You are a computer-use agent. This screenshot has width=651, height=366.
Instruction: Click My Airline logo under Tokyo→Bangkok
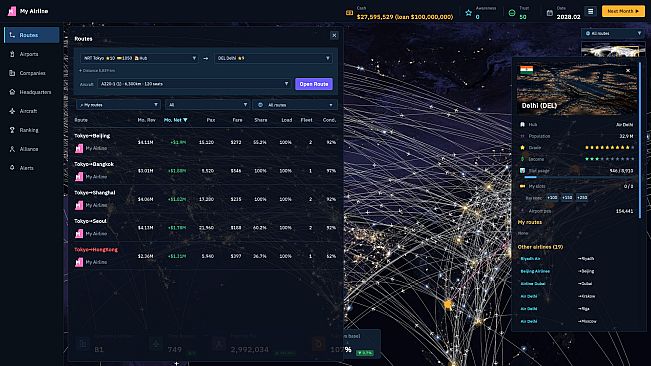coord(79,177)
